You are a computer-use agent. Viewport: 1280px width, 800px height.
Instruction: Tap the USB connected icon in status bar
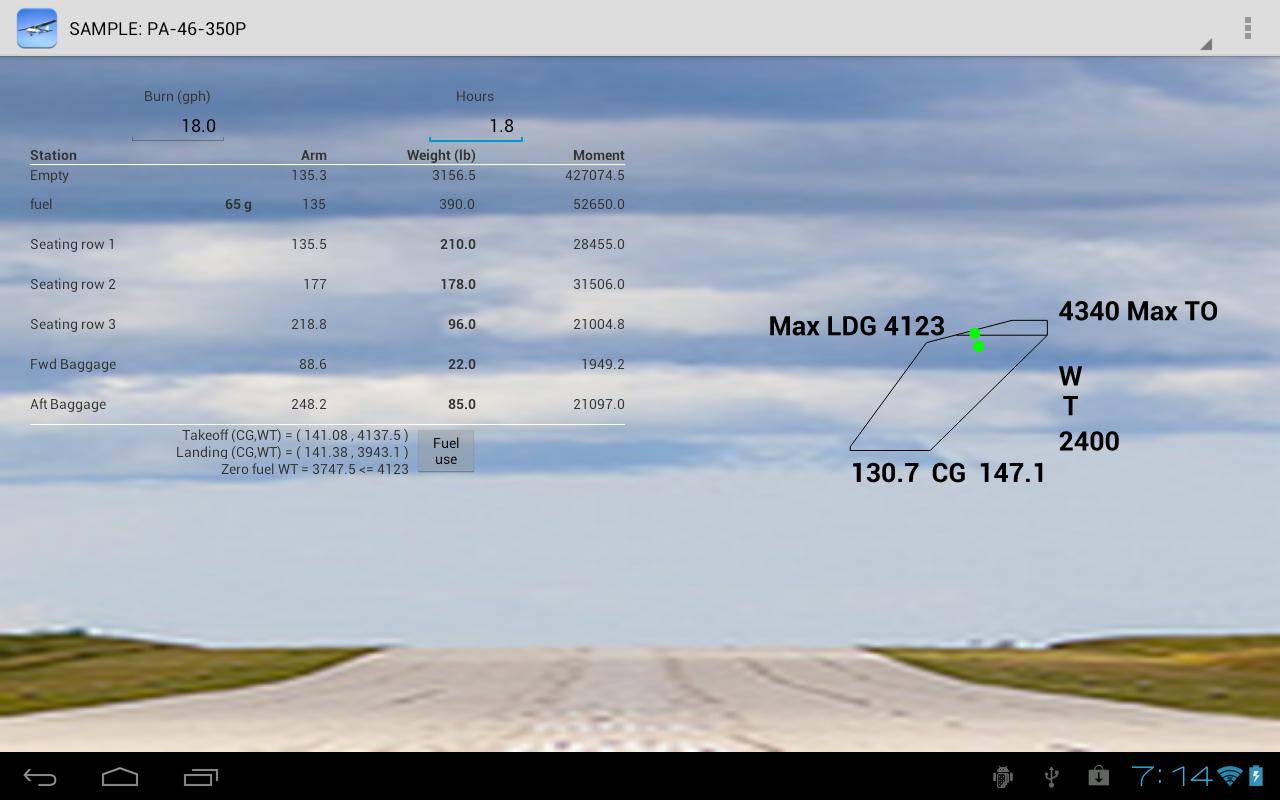[1050, 775]
